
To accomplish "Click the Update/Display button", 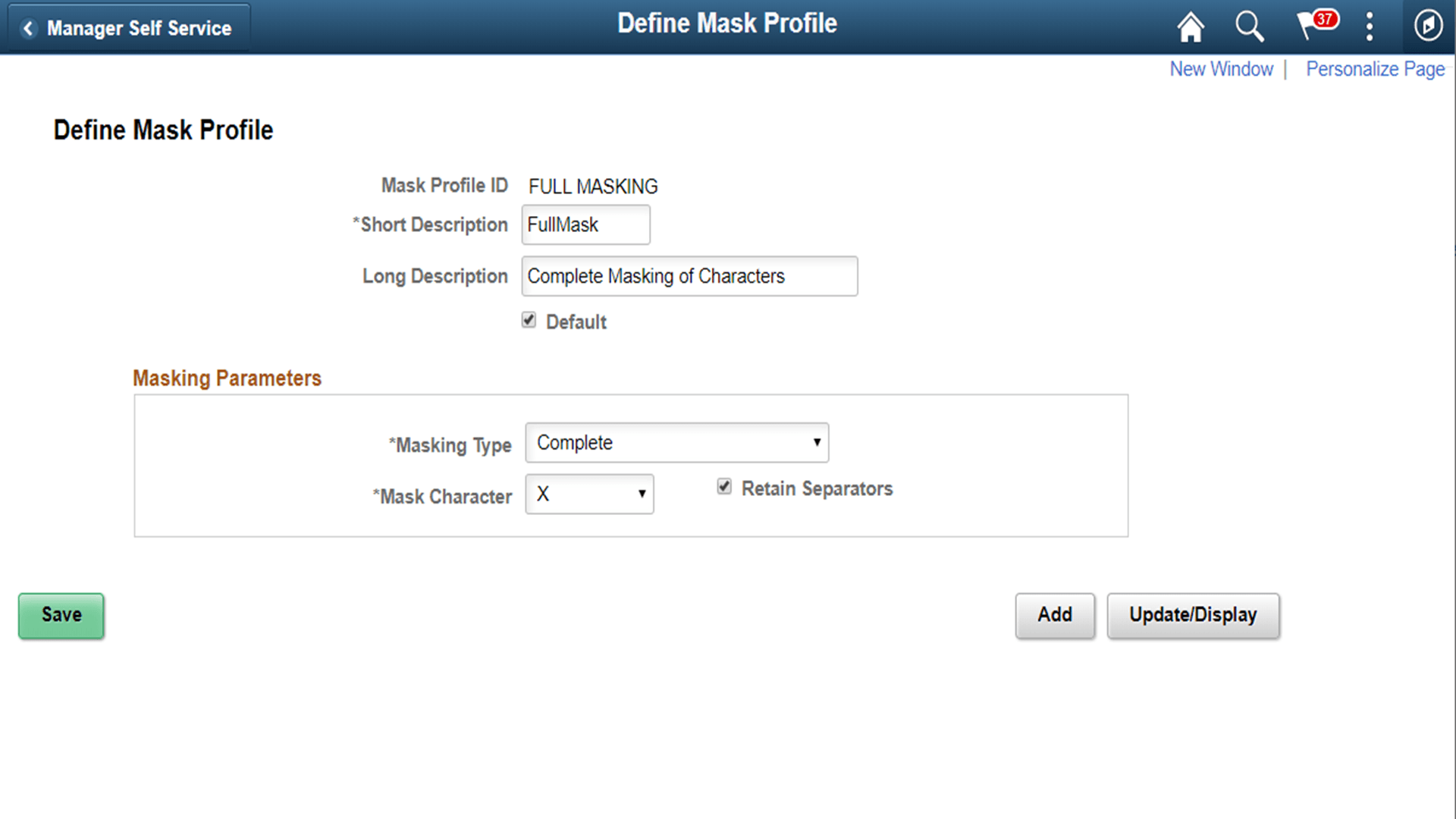I will pyautogui.click(x=1193, y=615).
